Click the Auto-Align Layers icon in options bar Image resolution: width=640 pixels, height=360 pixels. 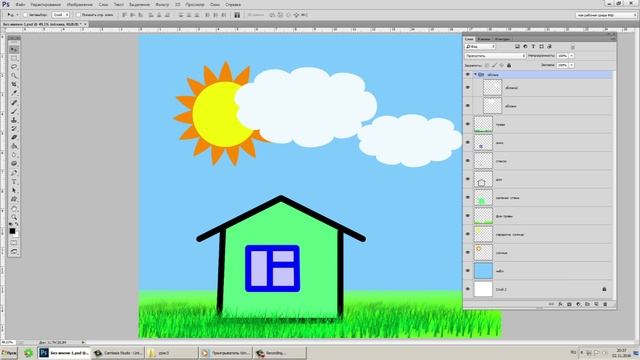click(237, 15)
